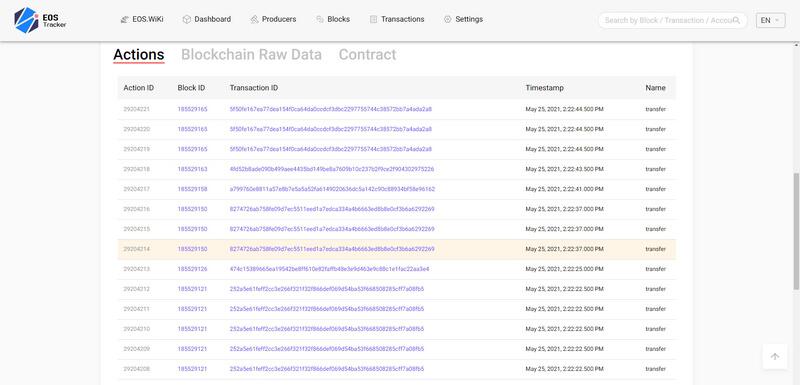This screenshot has height=385, width=800.
Task: Open the Blocks page from the navbar
Action: pyautogui.click(x=333, y=19)
